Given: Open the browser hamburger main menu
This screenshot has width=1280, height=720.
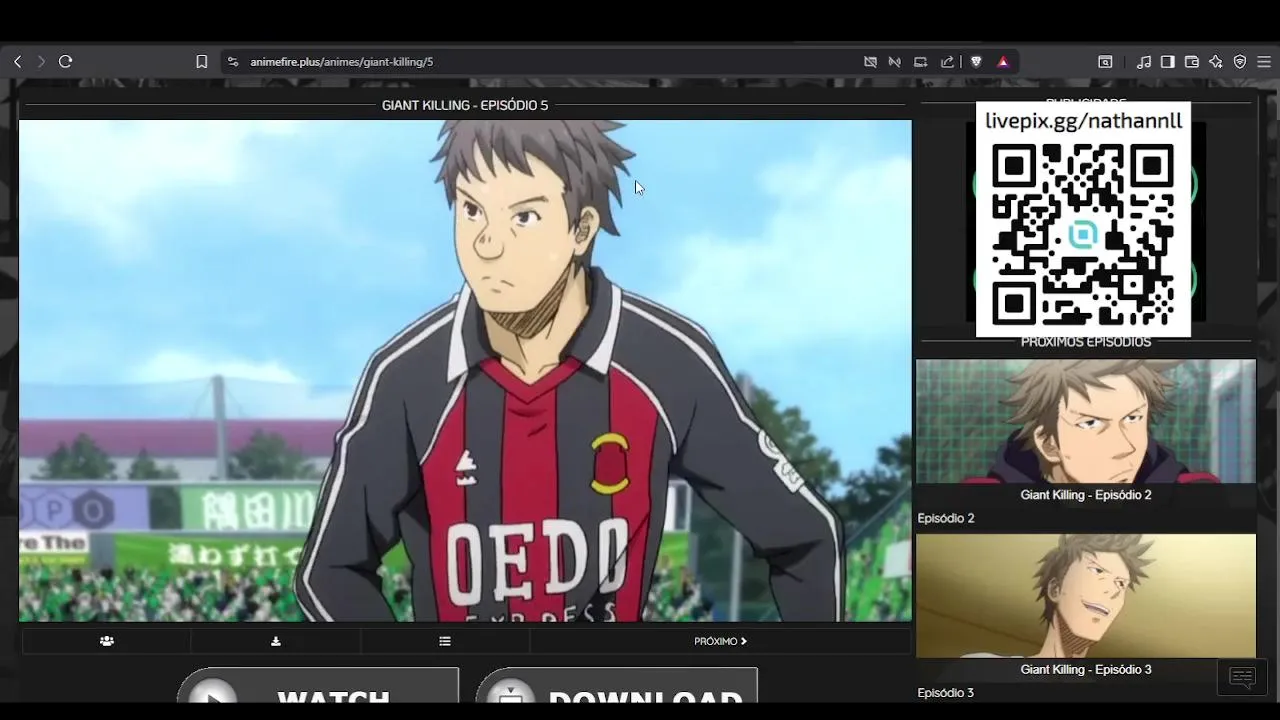Looking at the screenshot, I should click(x=1264, y=62).
